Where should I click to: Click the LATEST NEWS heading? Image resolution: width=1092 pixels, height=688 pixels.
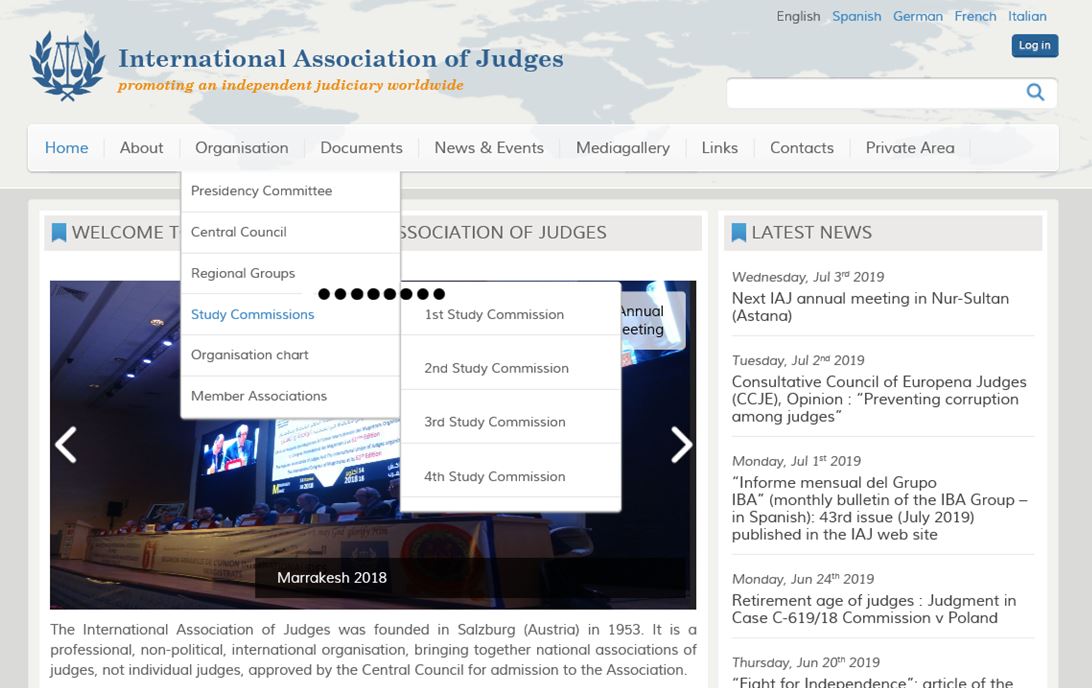(x=811, y=233)
